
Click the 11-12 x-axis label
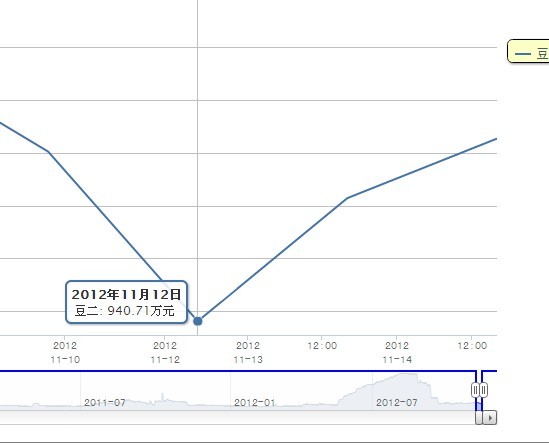[165, 352]
